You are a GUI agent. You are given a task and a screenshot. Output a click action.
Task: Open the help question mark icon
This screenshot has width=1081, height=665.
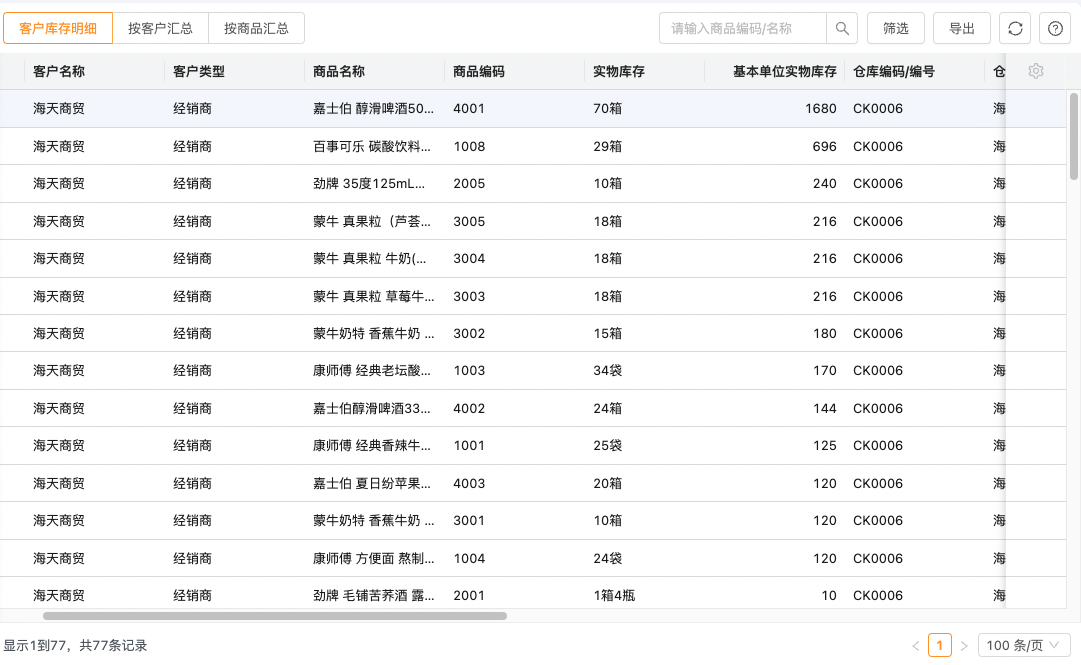(x=1055, y=28)
